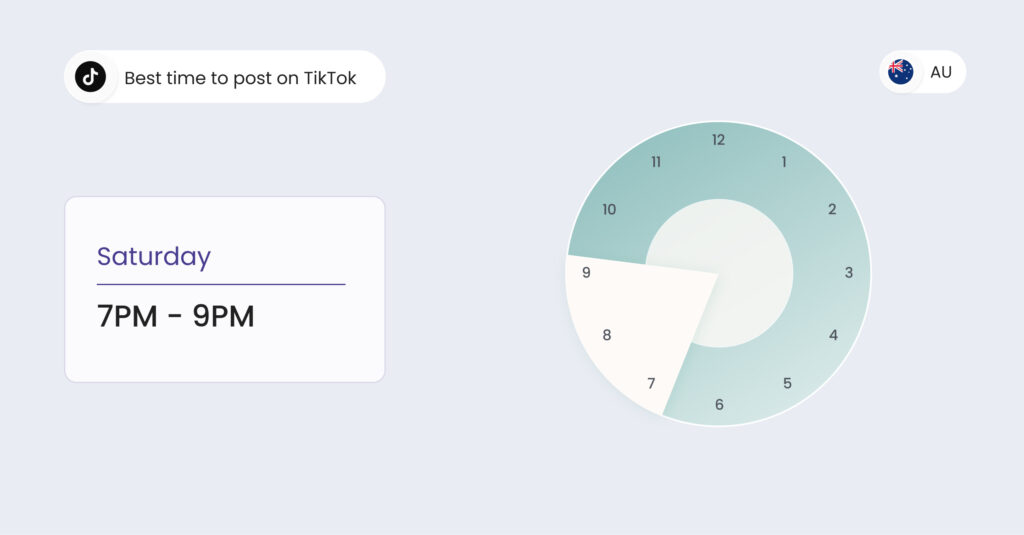
Task: Click the 7PM - 9PM time text
Action: (176, 316)
